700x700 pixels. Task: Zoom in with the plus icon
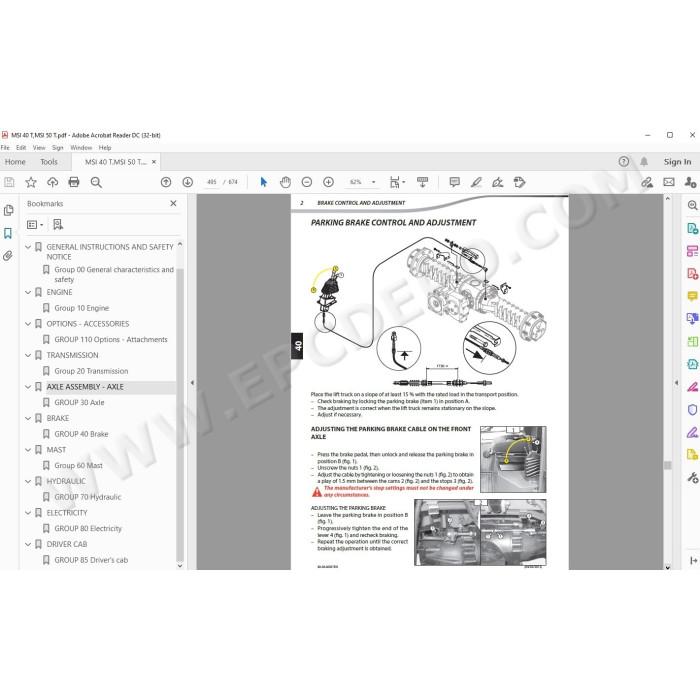coord(329,182)
